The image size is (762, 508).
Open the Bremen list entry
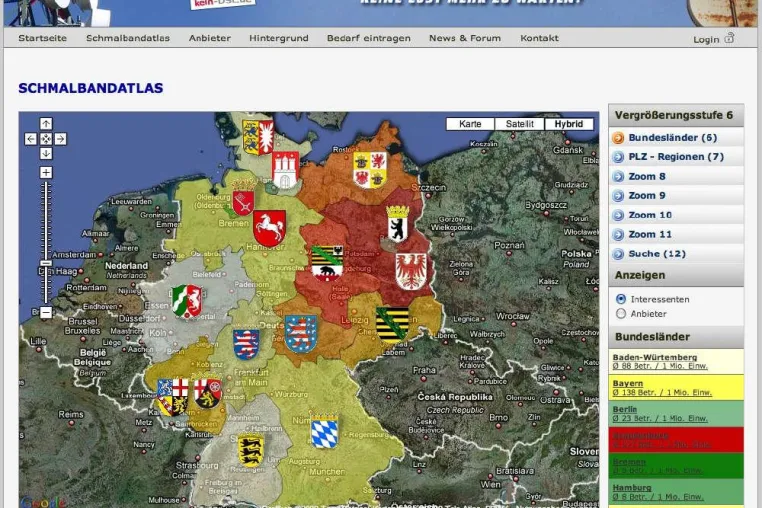[x=676, y=466]
